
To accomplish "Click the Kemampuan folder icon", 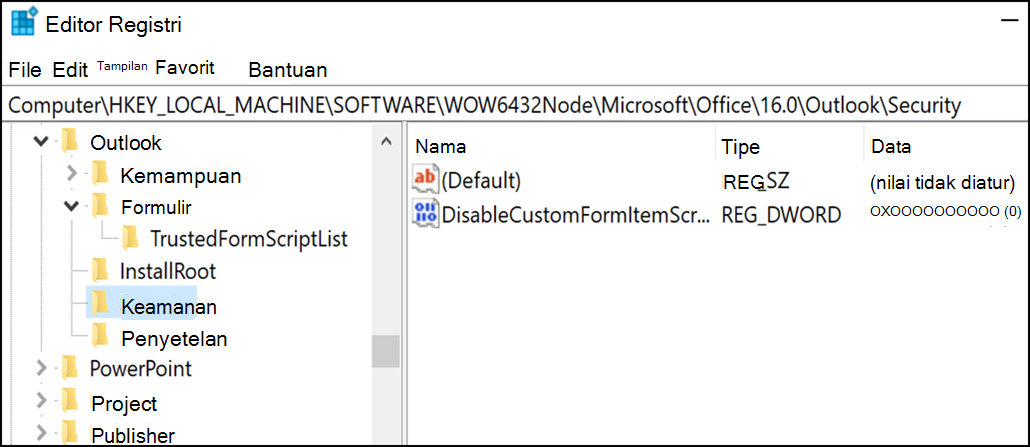I will coord(99,175).
